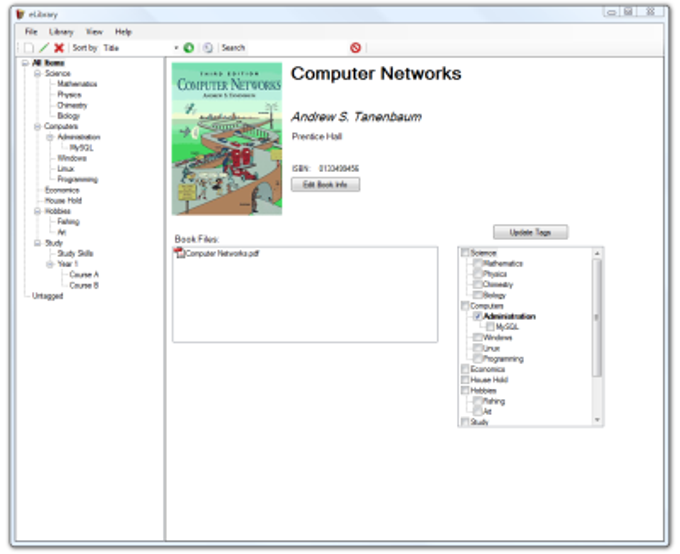Tick the Computers tag checkbox
The width and height of the screenshot is (680, 554).
[465, 306]
